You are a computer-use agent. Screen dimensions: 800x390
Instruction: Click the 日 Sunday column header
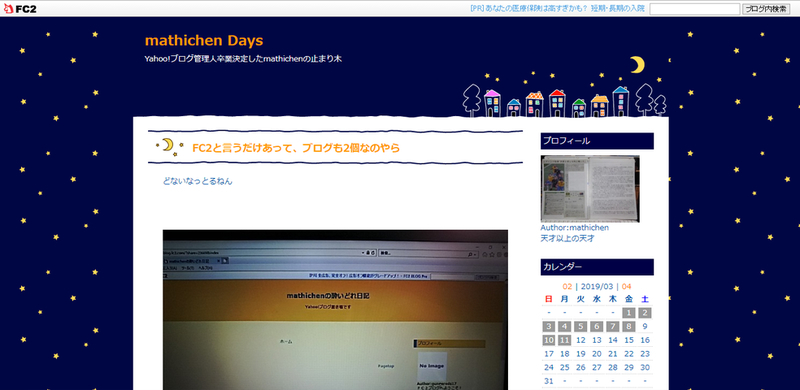tap(548, 299)
